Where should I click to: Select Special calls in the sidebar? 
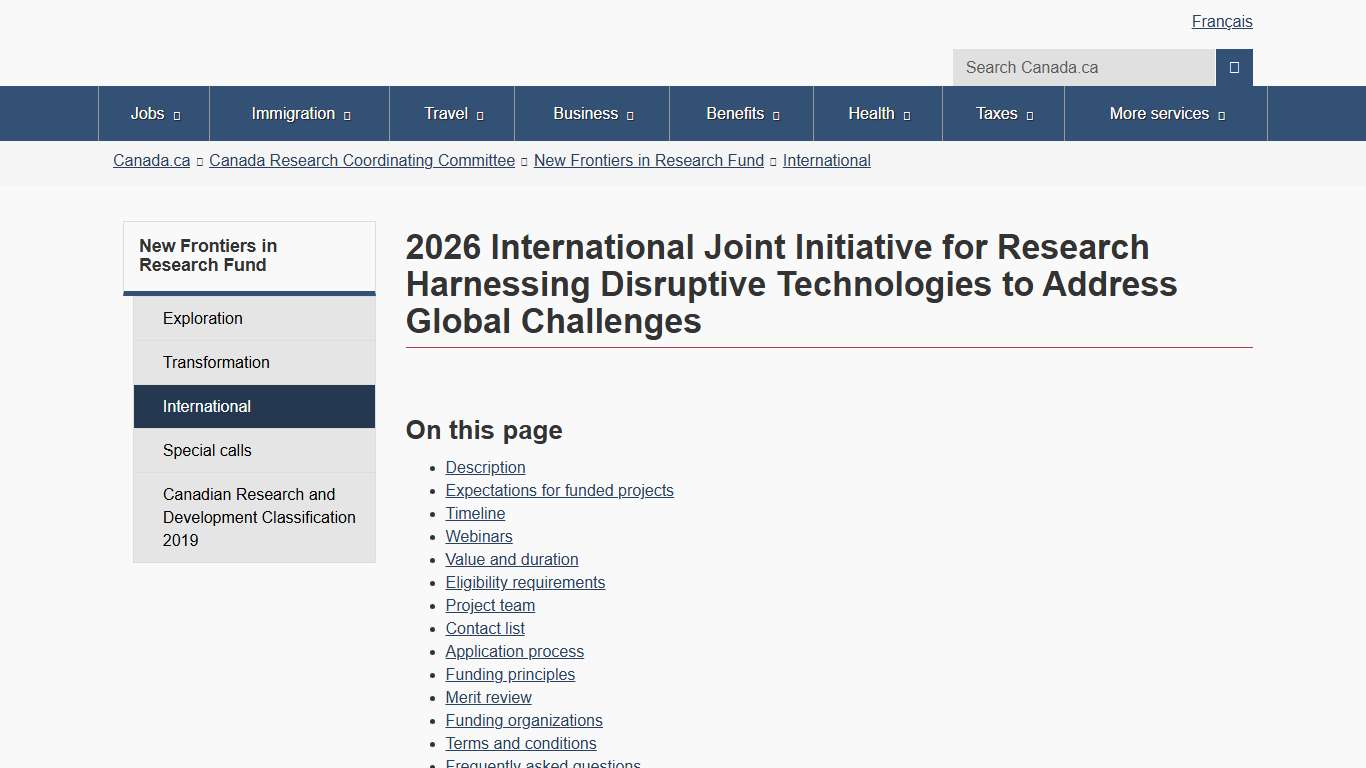pos(207,450)
